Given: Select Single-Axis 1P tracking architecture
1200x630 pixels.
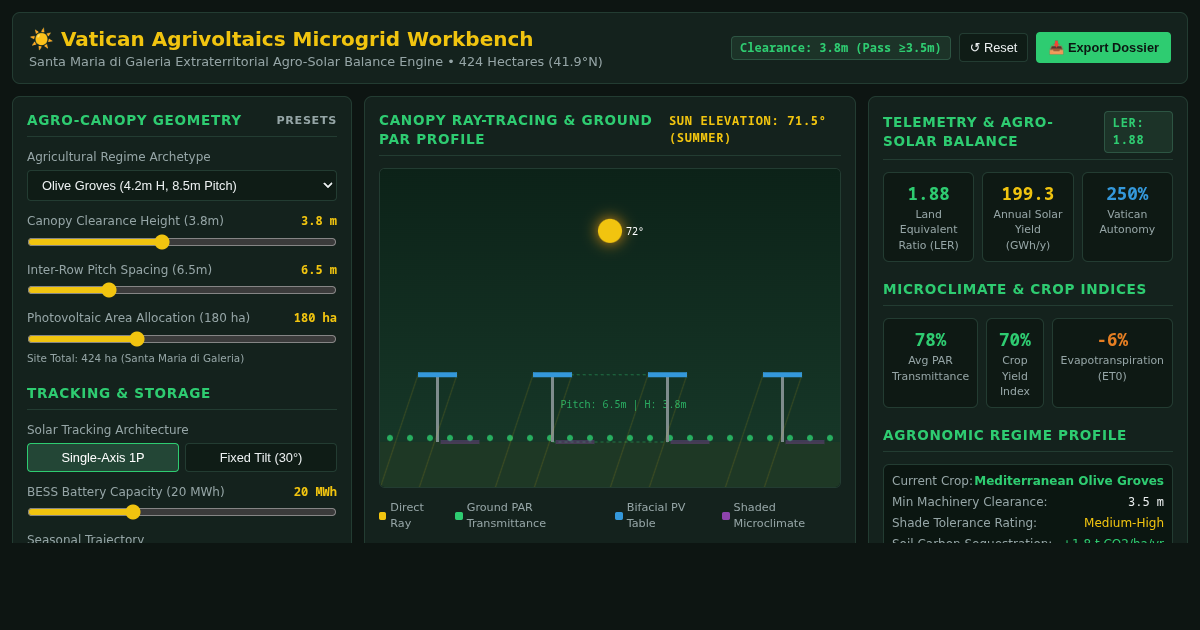Looking at the screenshot, I should [x=103, y=457].
